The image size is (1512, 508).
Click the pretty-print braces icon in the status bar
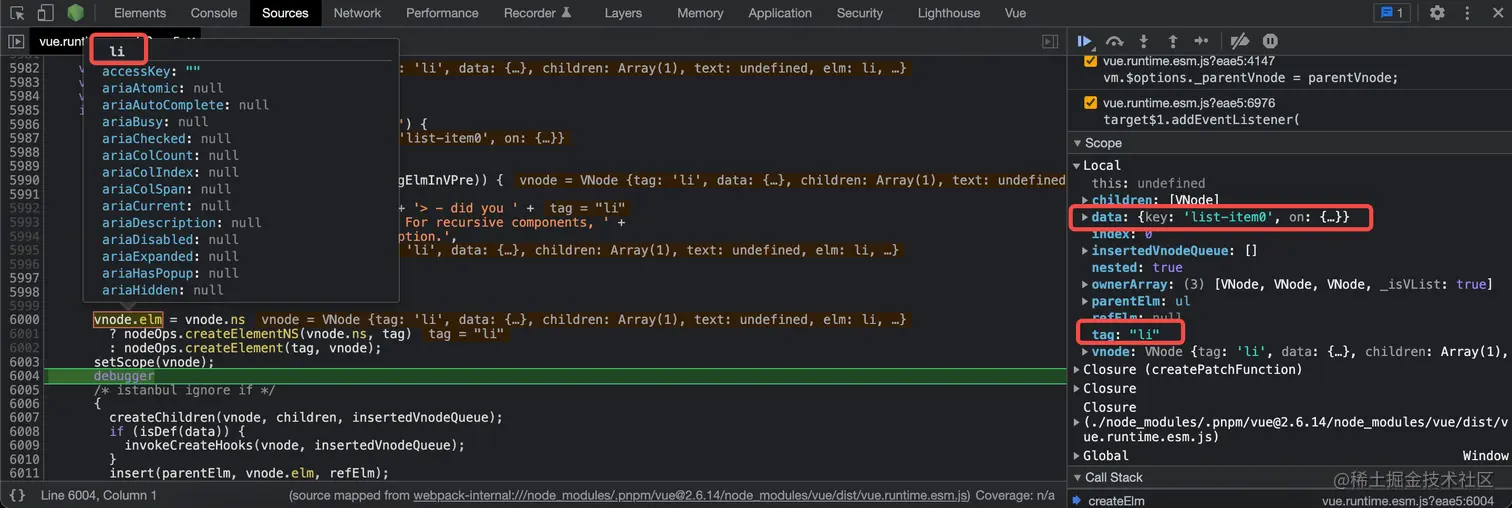pyautogui.click(x=17, y=495)
